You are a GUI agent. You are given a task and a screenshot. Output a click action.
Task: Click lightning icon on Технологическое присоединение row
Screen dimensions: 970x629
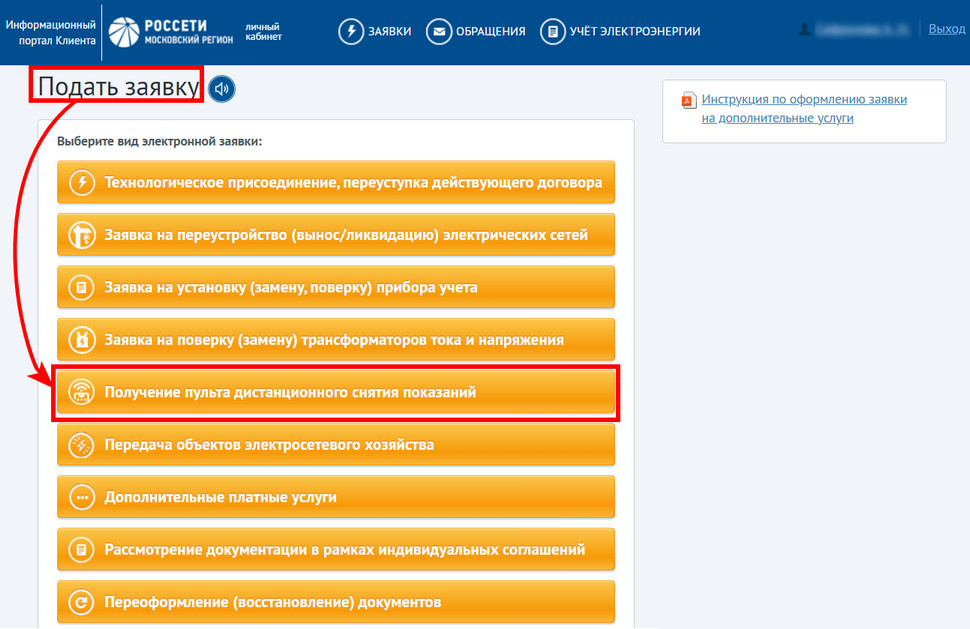click(x=82, y=182)
